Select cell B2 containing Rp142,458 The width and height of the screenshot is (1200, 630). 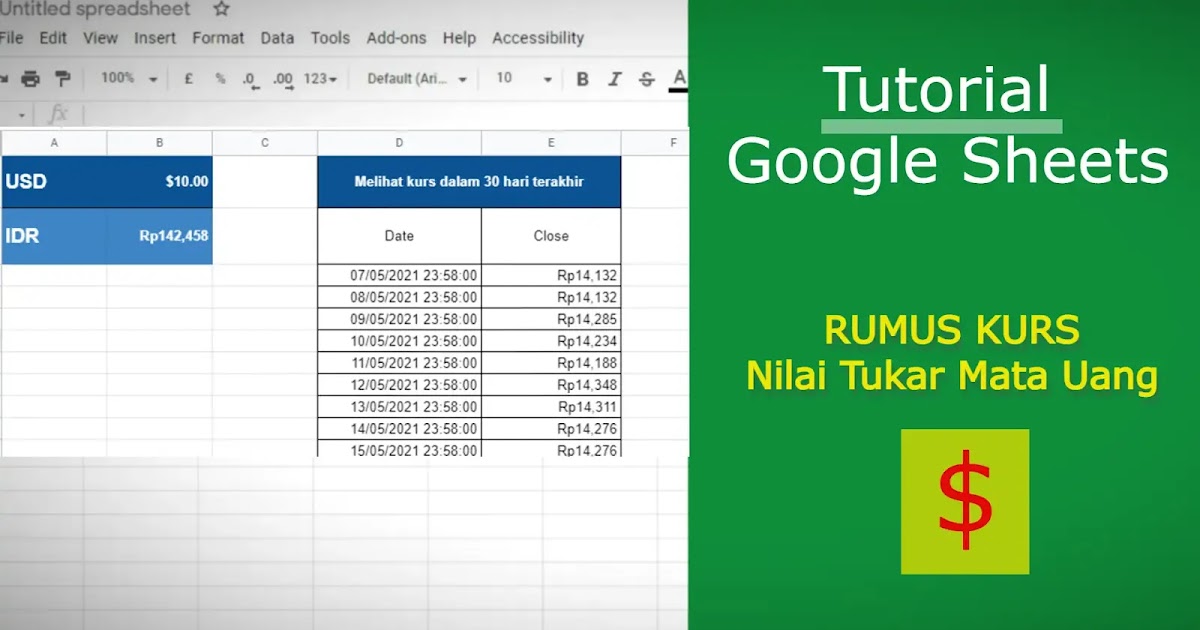coord(159,236)
